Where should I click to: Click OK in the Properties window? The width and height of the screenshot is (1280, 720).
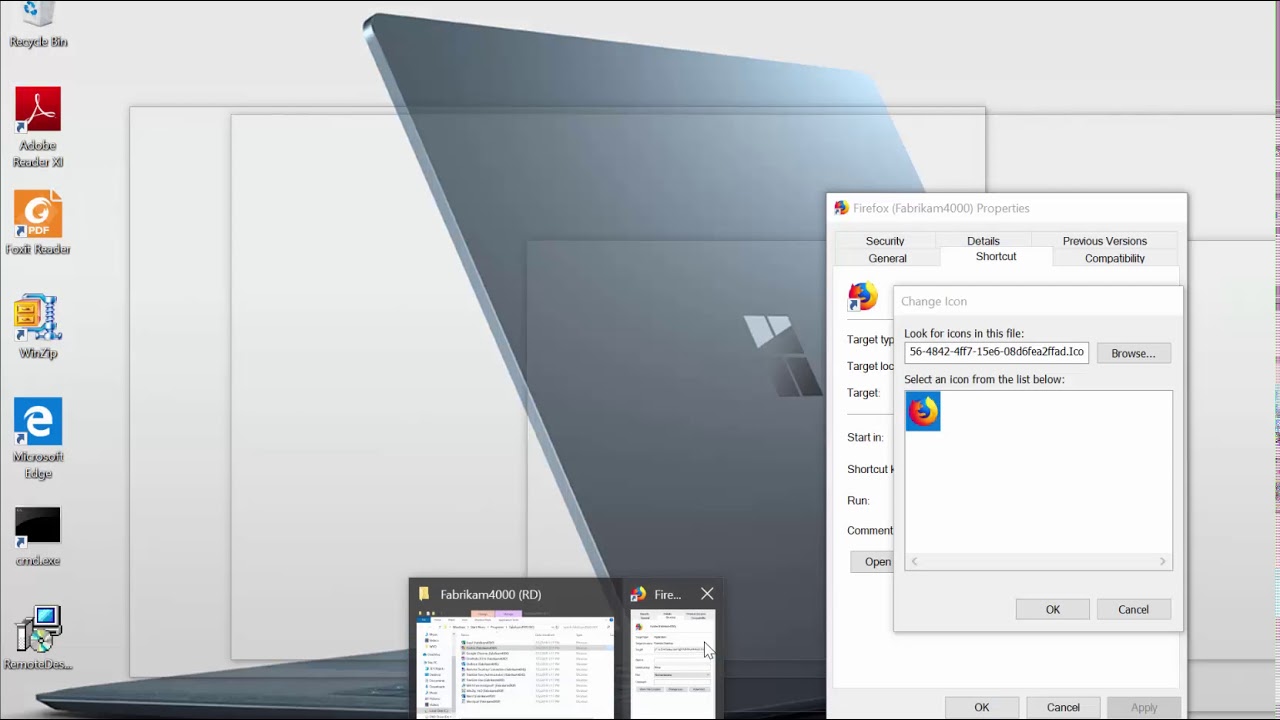click(982, 707)
